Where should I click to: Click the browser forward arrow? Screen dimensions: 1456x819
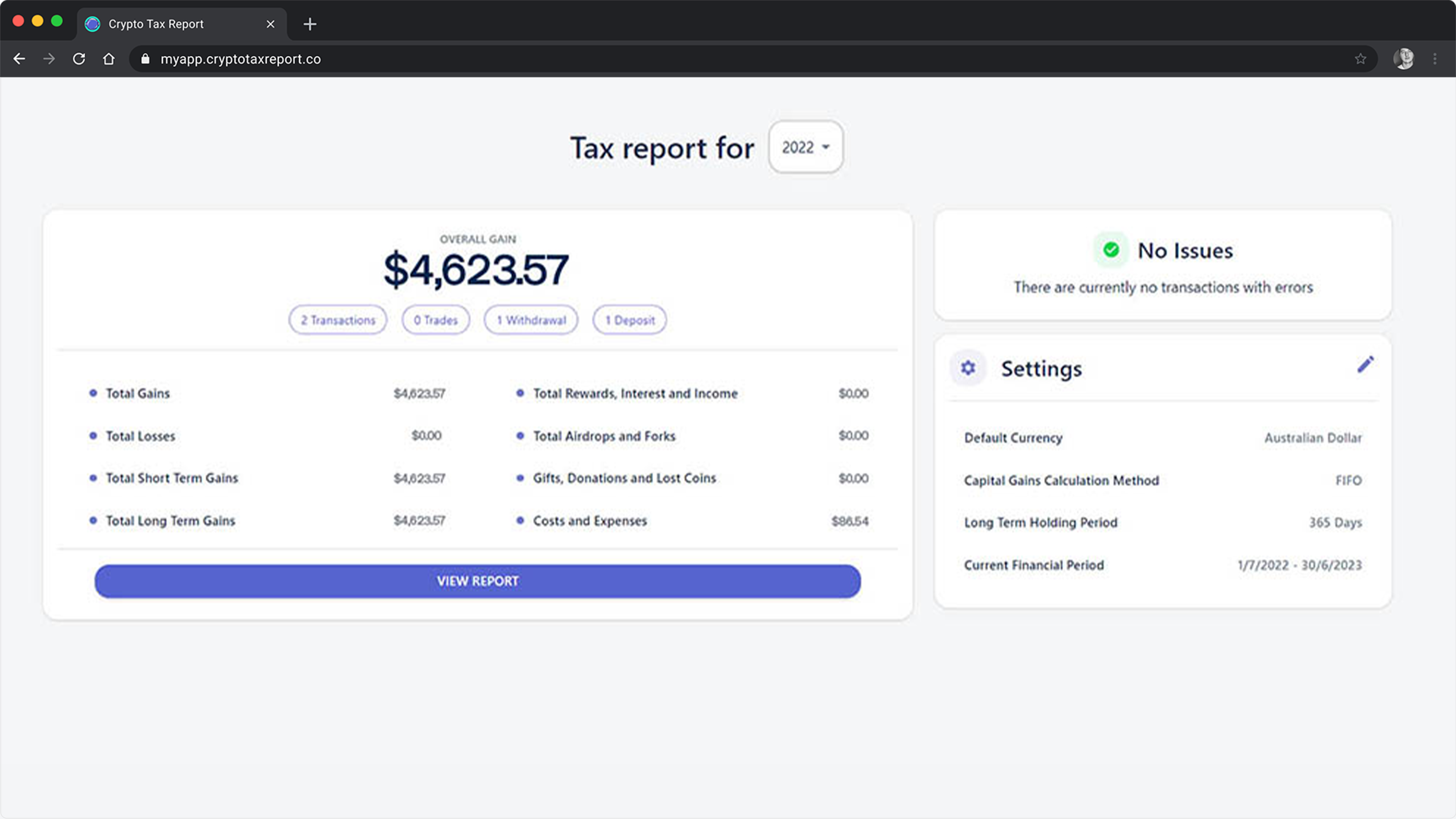point(49,59)
